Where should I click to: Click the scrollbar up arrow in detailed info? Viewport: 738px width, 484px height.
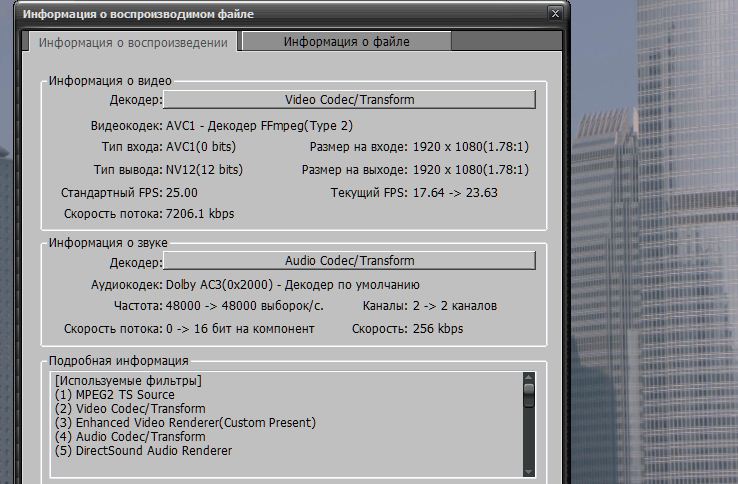click(529, 378)
